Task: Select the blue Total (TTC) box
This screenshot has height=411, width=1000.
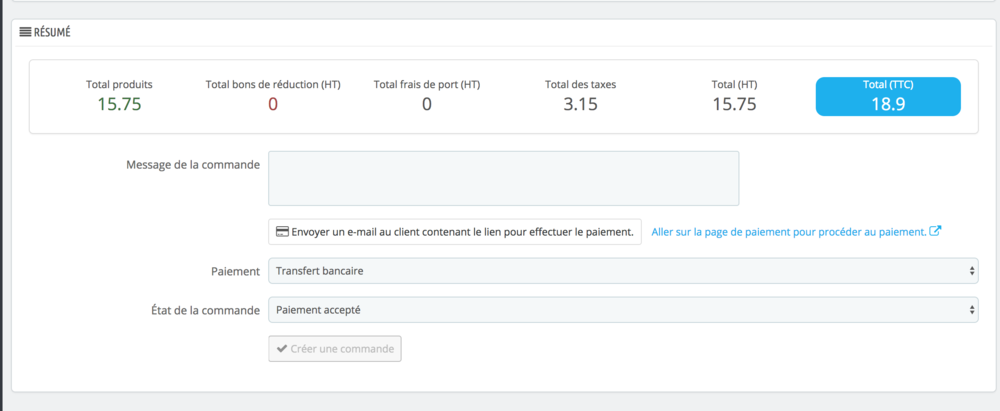Action: (888, 96)
